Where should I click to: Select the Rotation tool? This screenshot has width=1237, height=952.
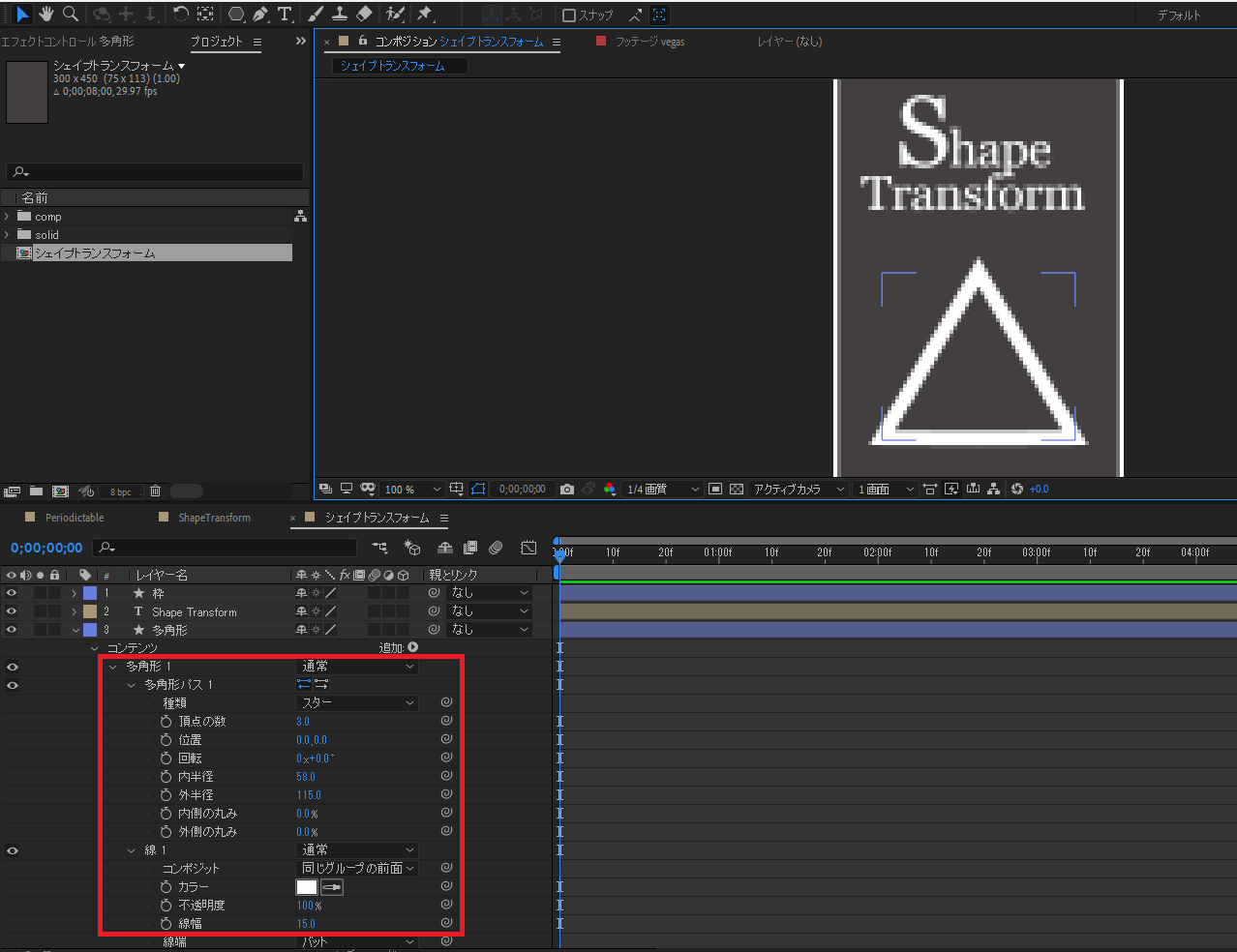pyautogui.click(x=181, y=15)
